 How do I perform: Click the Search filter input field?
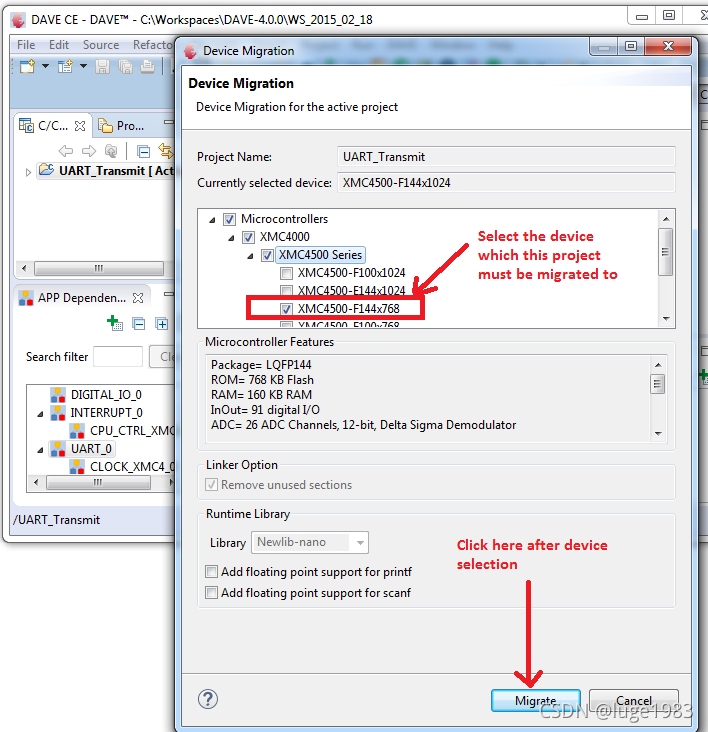[x=118, y=357]
